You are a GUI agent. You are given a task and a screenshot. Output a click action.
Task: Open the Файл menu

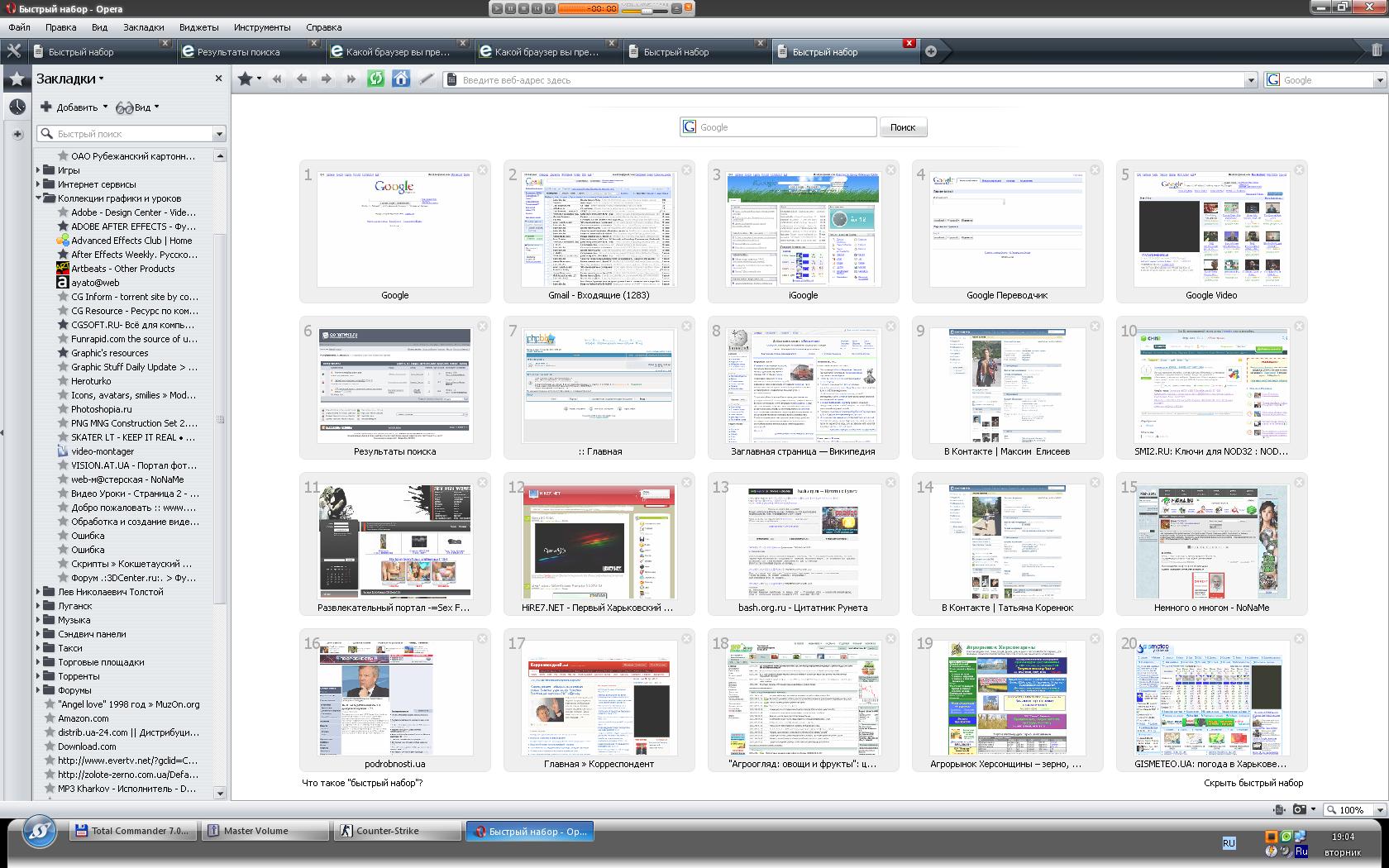[19, 27]
